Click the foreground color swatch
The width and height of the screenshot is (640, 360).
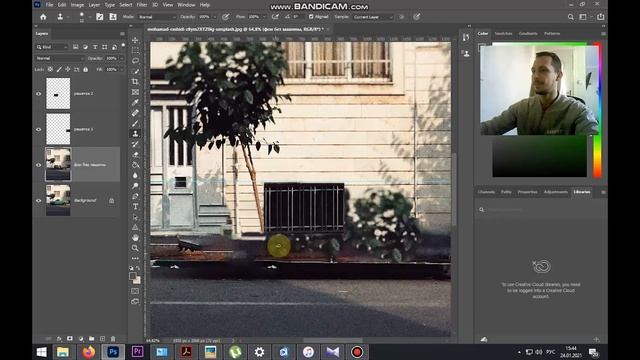click(132, 276)
